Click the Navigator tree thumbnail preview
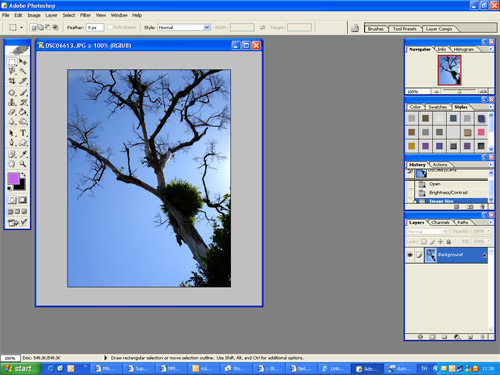 pos(449,70)
